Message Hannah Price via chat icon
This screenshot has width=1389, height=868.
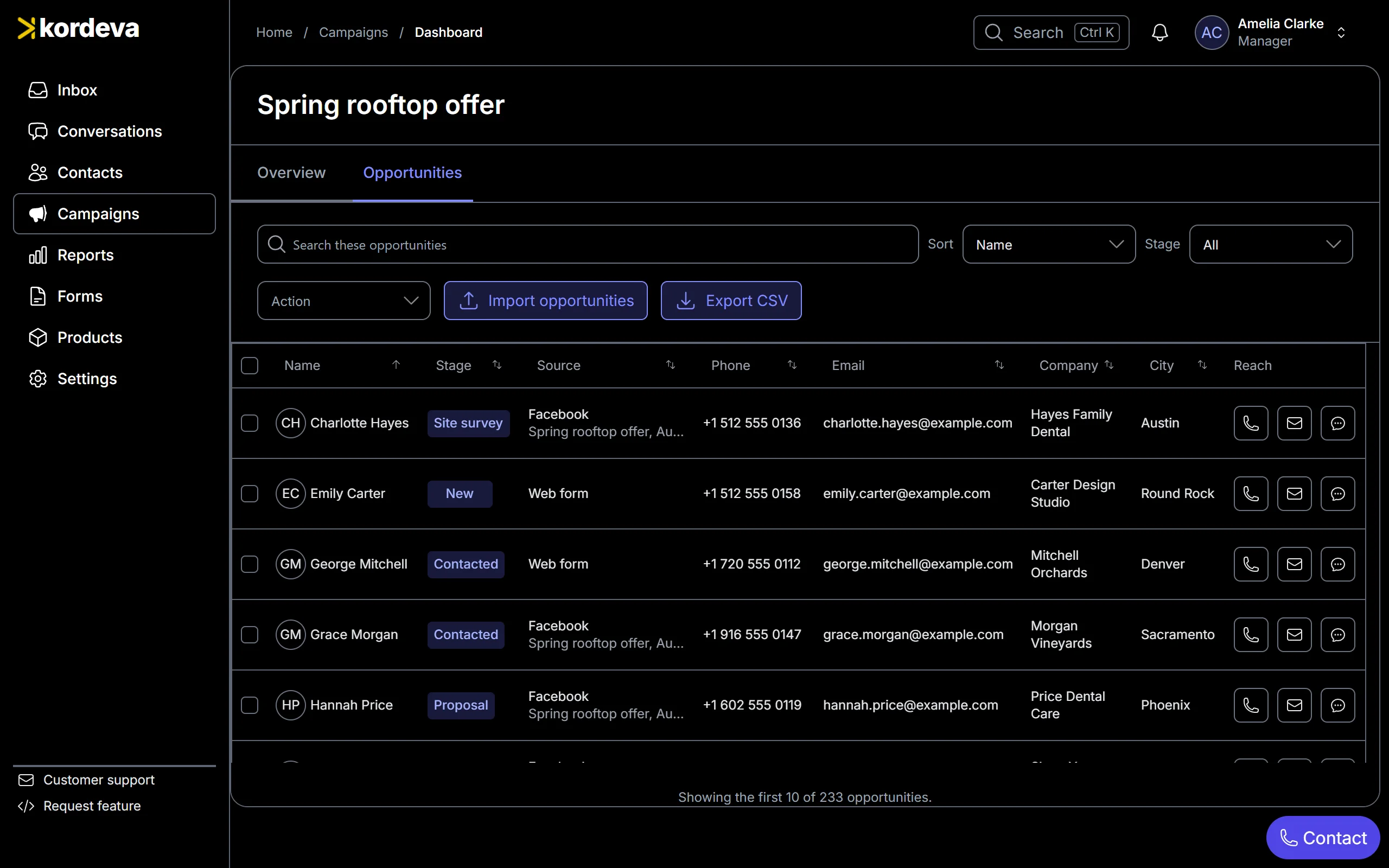click(x=1337, y=706)
